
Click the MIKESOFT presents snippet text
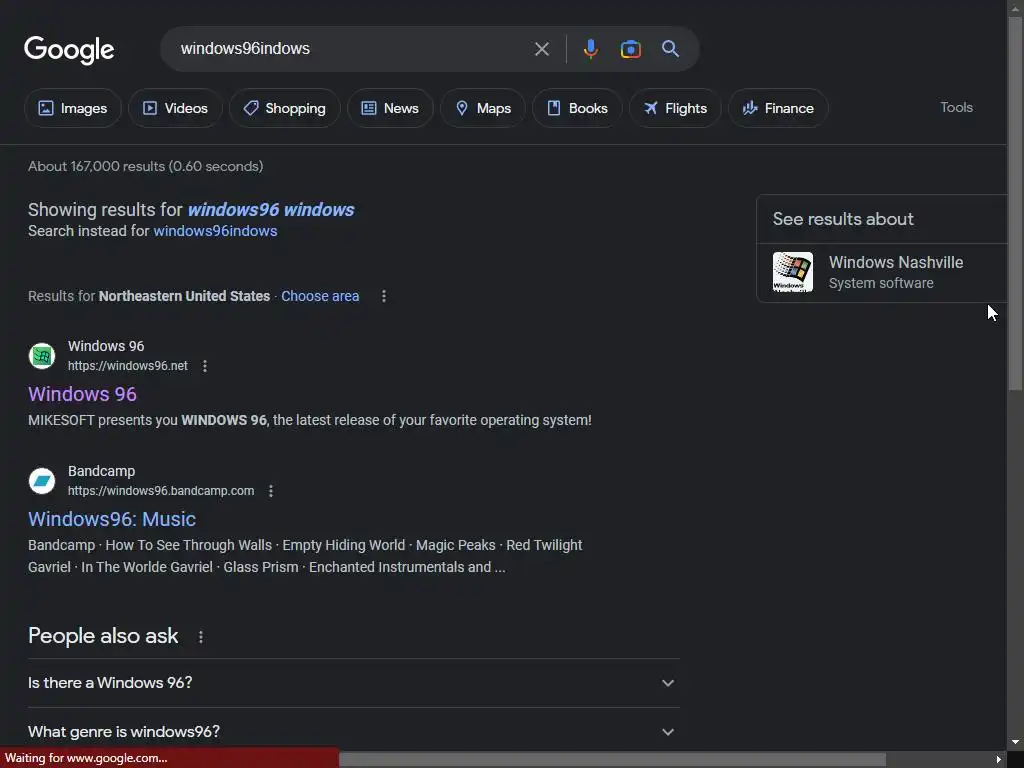(310, 420)
